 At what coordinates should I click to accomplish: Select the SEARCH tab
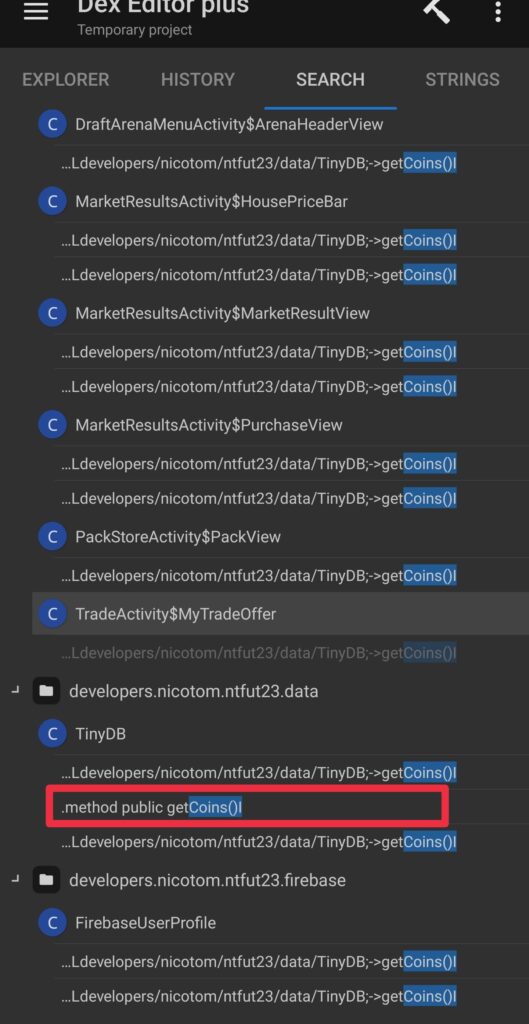(330, 80)
